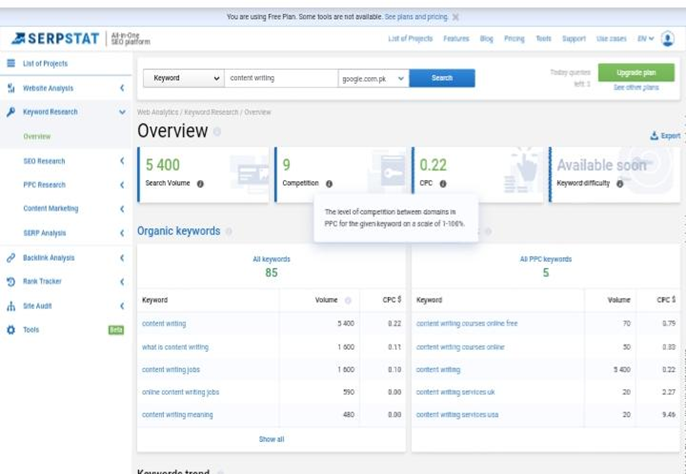686x474 pixels.
Task: Expand PPC Research submenu
Action: [x=122, y=185]
